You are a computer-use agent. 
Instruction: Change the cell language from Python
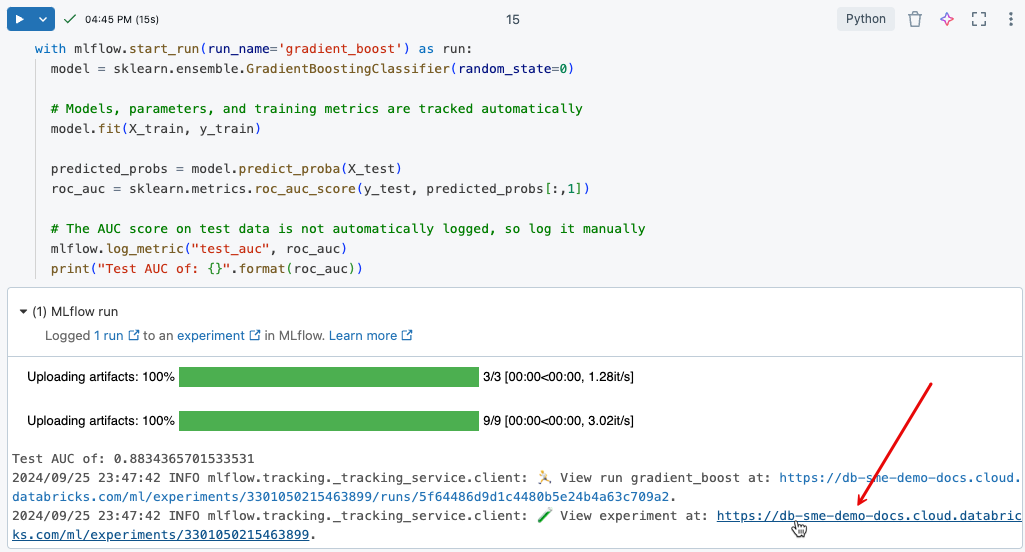(865, 19)
